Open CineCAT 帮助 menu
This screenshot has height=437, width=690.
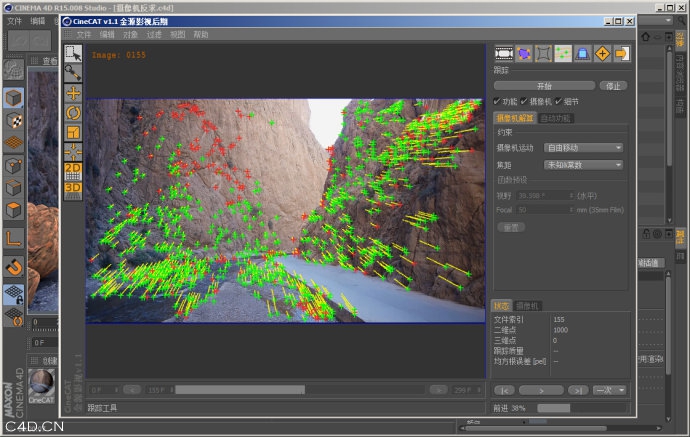click(x=201, y=35)
